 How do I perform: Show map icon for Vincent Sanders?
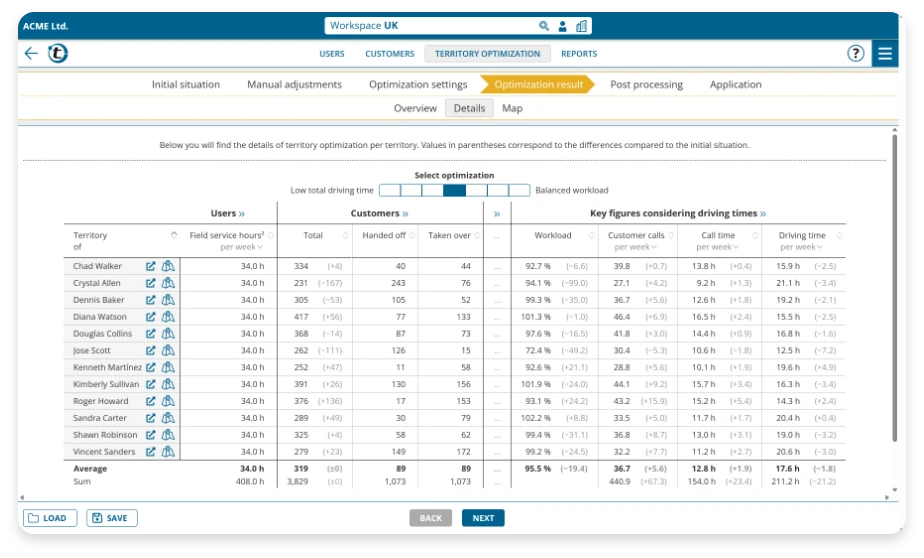168,452
